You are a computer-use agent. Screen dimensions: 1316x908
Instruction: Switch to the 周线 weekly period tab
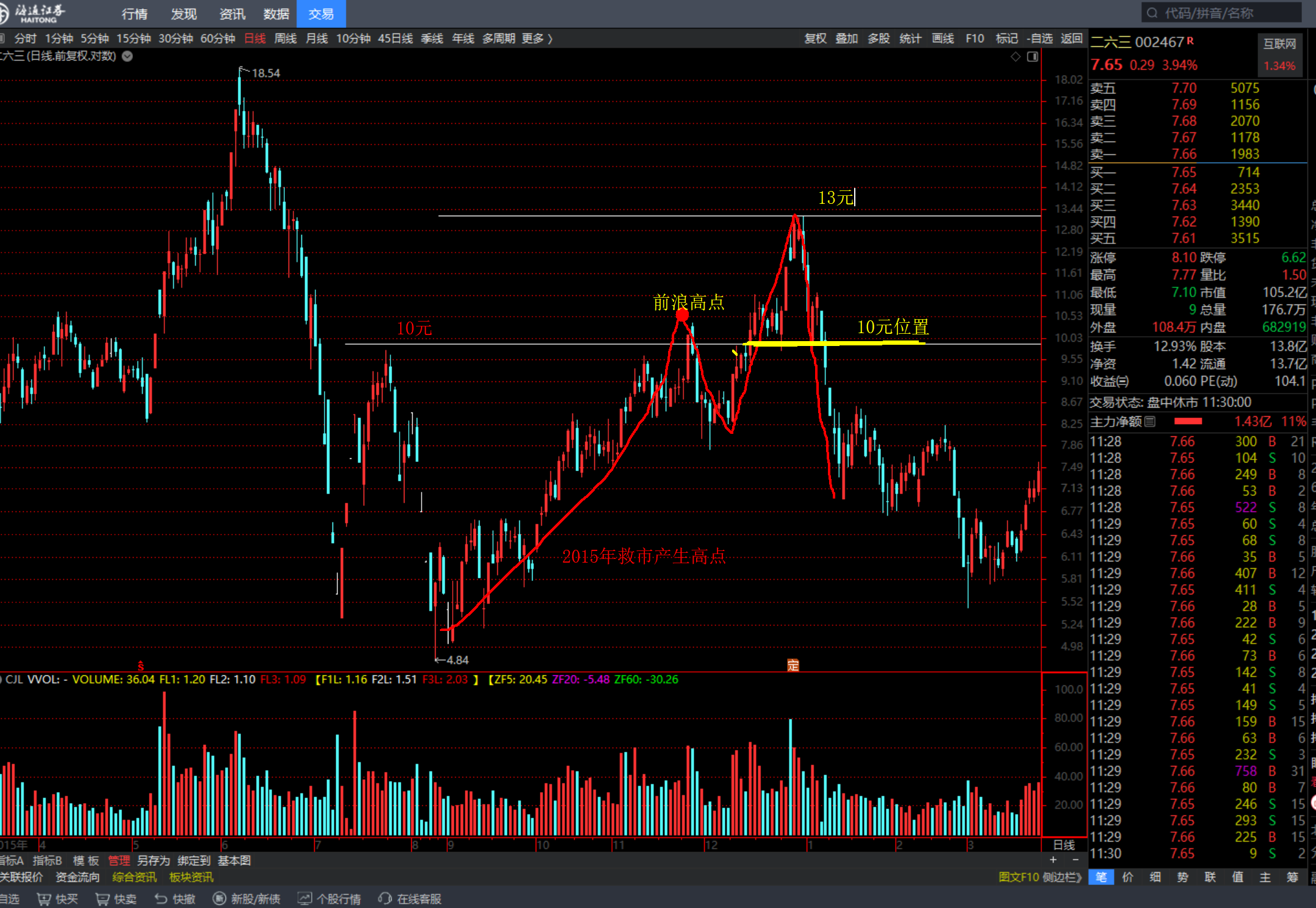click(285, 38)
